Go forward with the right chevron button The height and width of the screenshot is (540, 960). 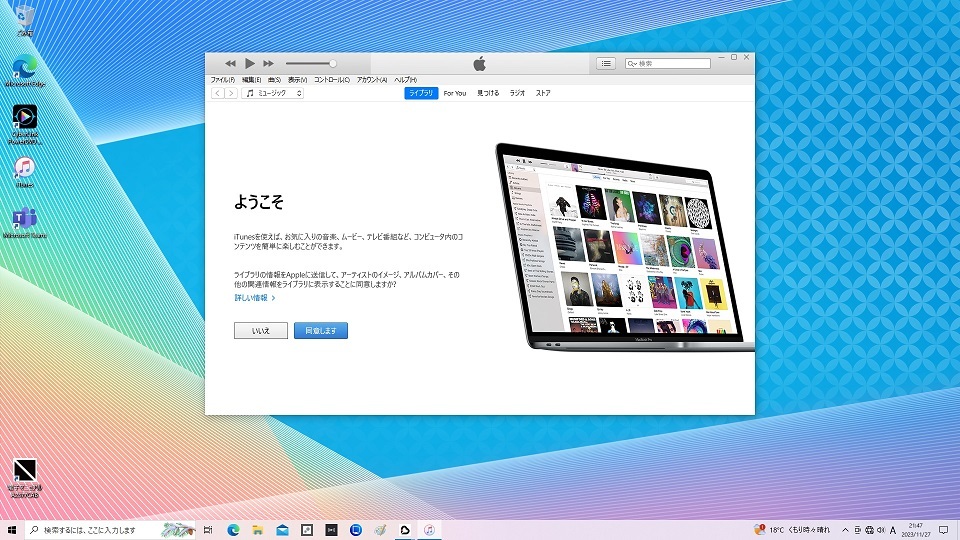click(x=231, y=93)
